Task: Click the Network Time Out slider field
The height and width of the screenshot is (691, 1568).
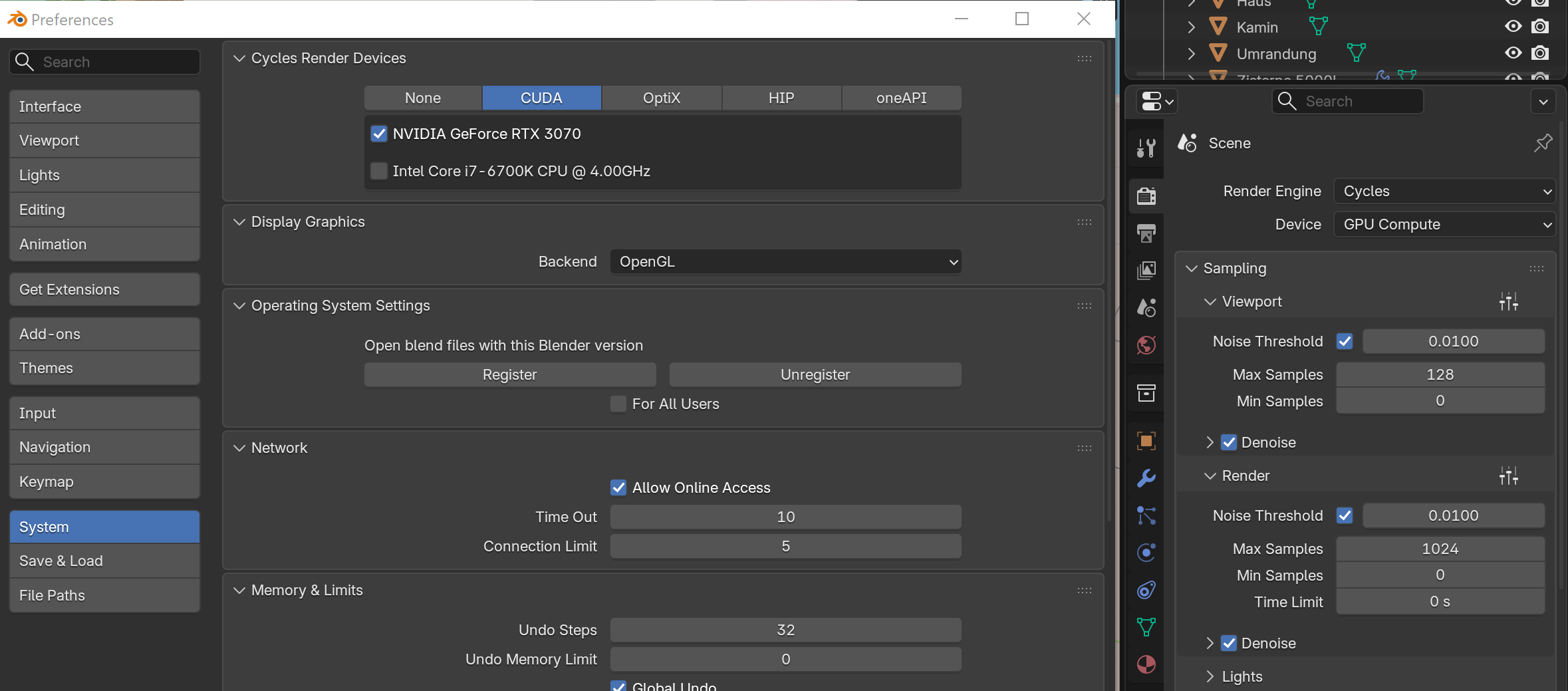Action: (x=786, y=517)
